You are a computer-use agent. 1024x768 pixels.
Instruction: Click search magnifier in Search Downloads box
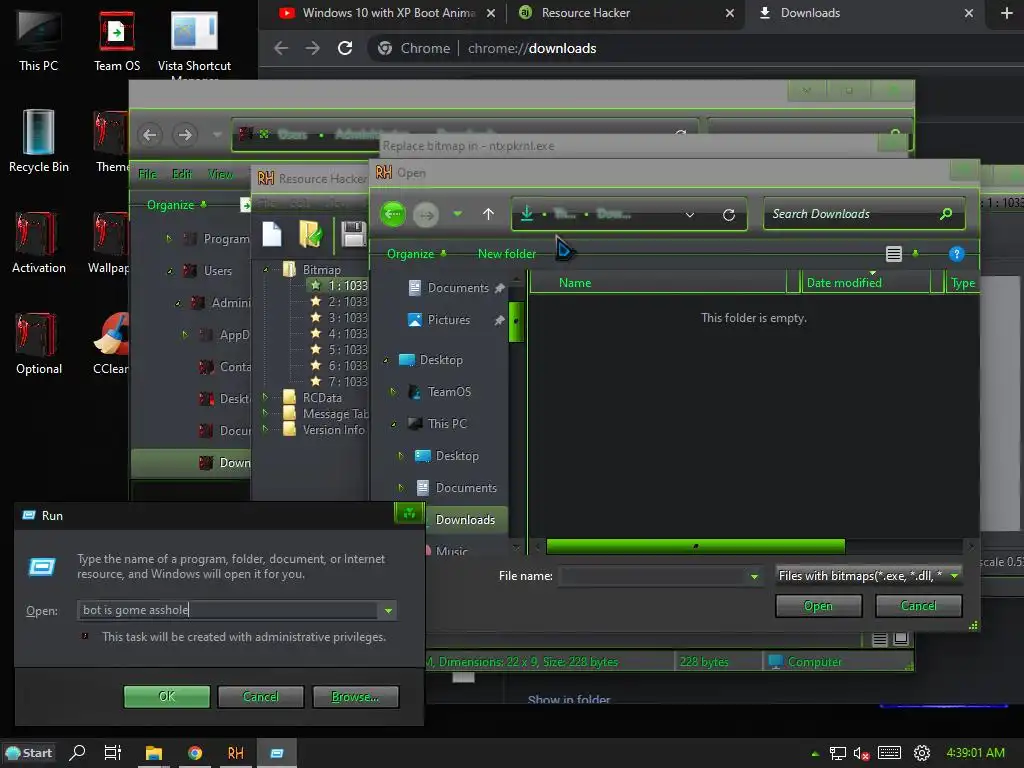coord(946,214)
